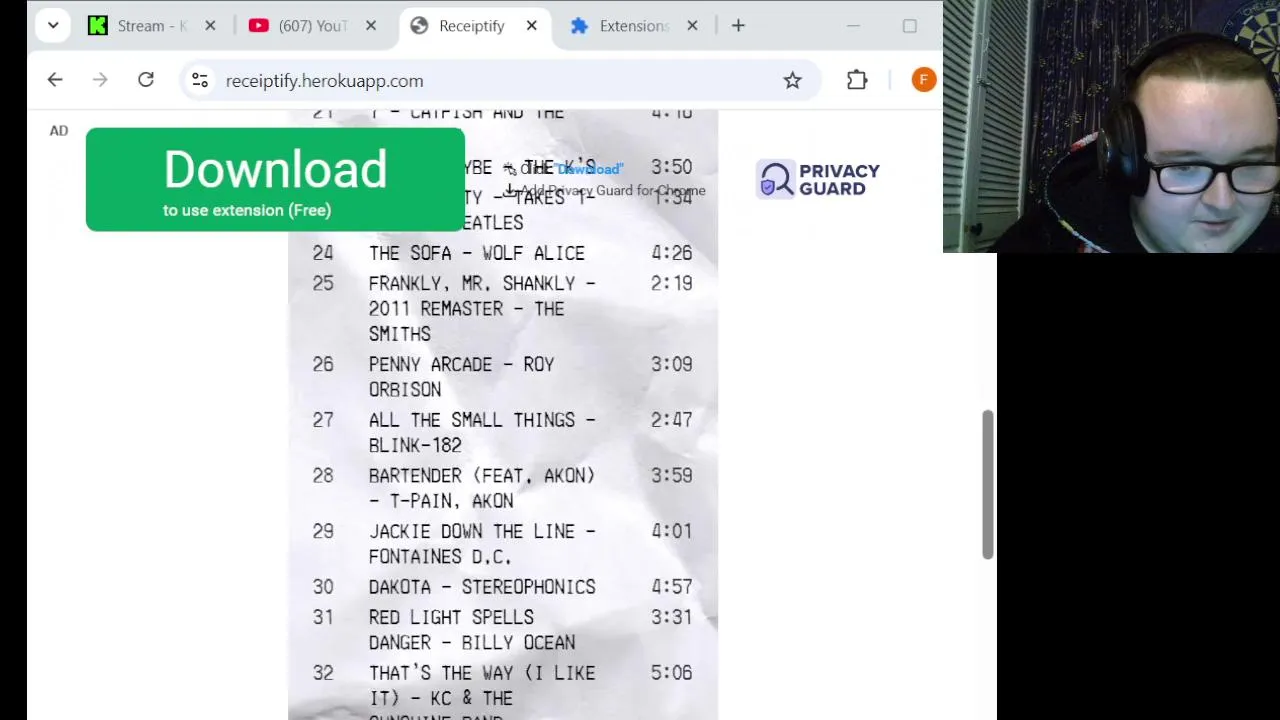Close the YouTube tab

[x=371, y=26]
